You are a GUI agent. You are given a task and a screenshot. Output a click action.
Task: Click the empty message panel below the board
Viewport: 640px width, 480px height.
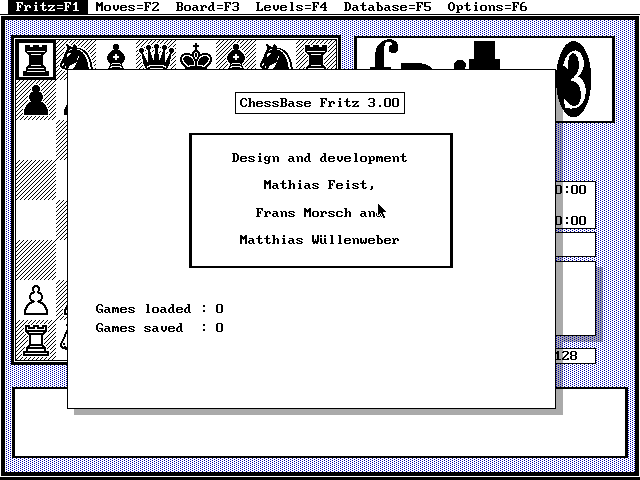point(320,433)
